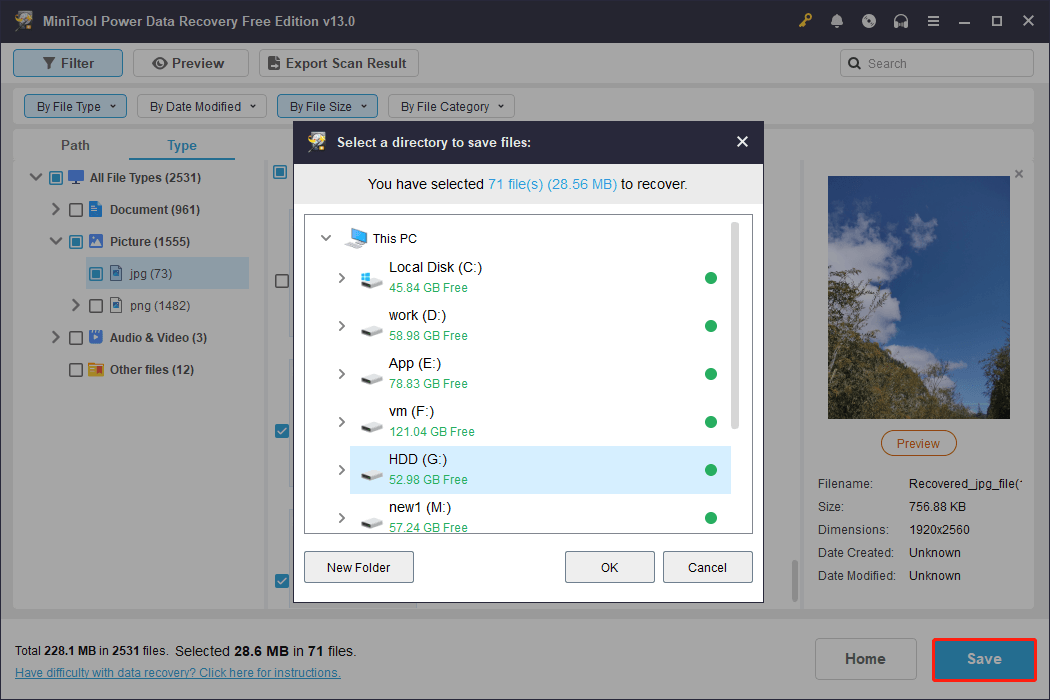Check the Other files (12) checkbox
Image resolution: width=1050 pixels, height=700 pixels.
(76, 370)
